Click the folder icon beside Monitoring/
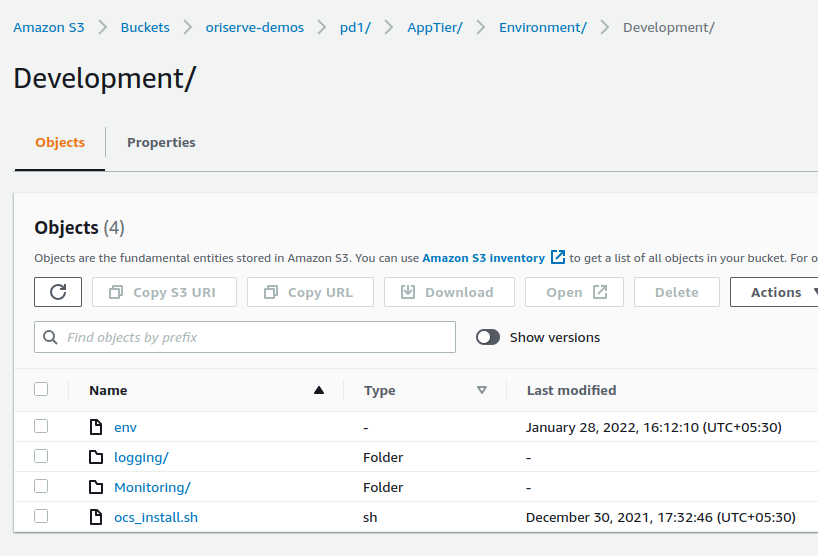 click(96, 487)
